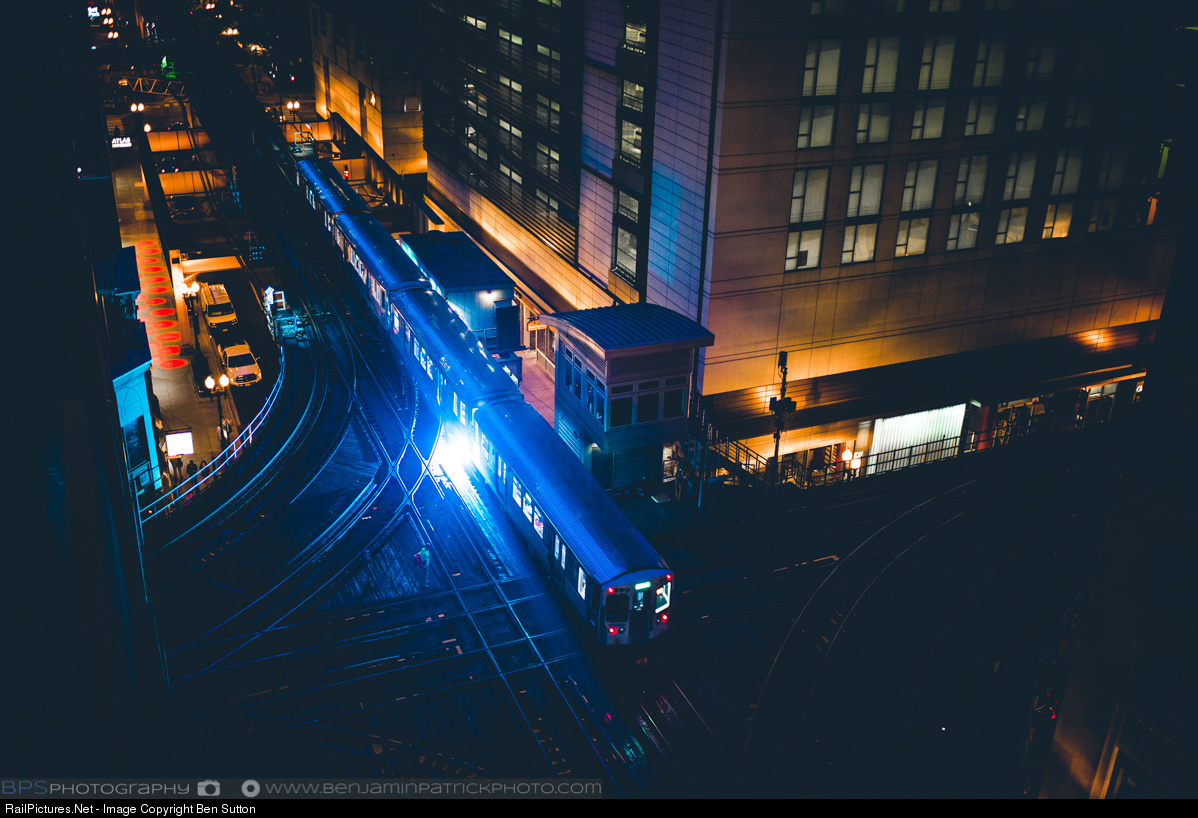Click the glowing white advertising panel on sidewalk
1198x818 pixels.
pyautogui.click(x=180, y=443)
